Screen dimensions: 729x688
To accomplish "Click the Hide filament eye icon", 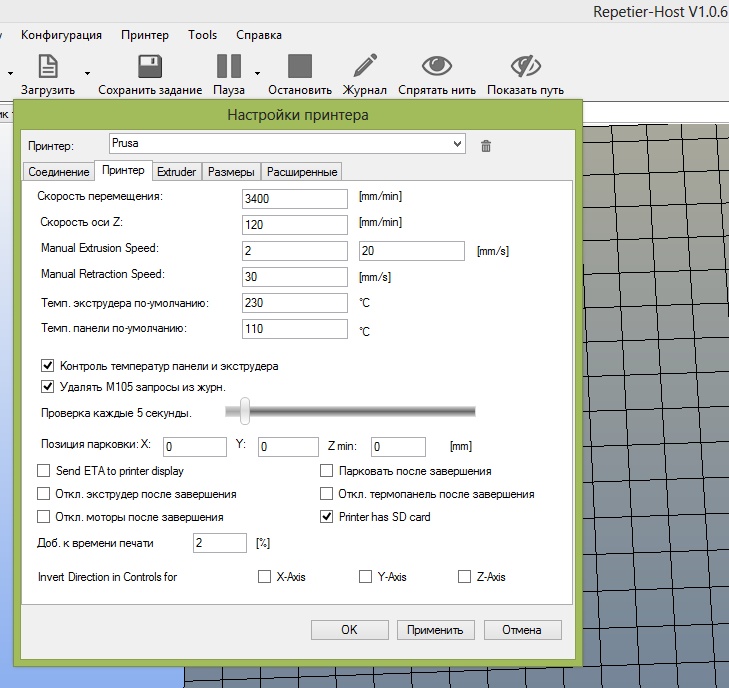I will [436, 66].
